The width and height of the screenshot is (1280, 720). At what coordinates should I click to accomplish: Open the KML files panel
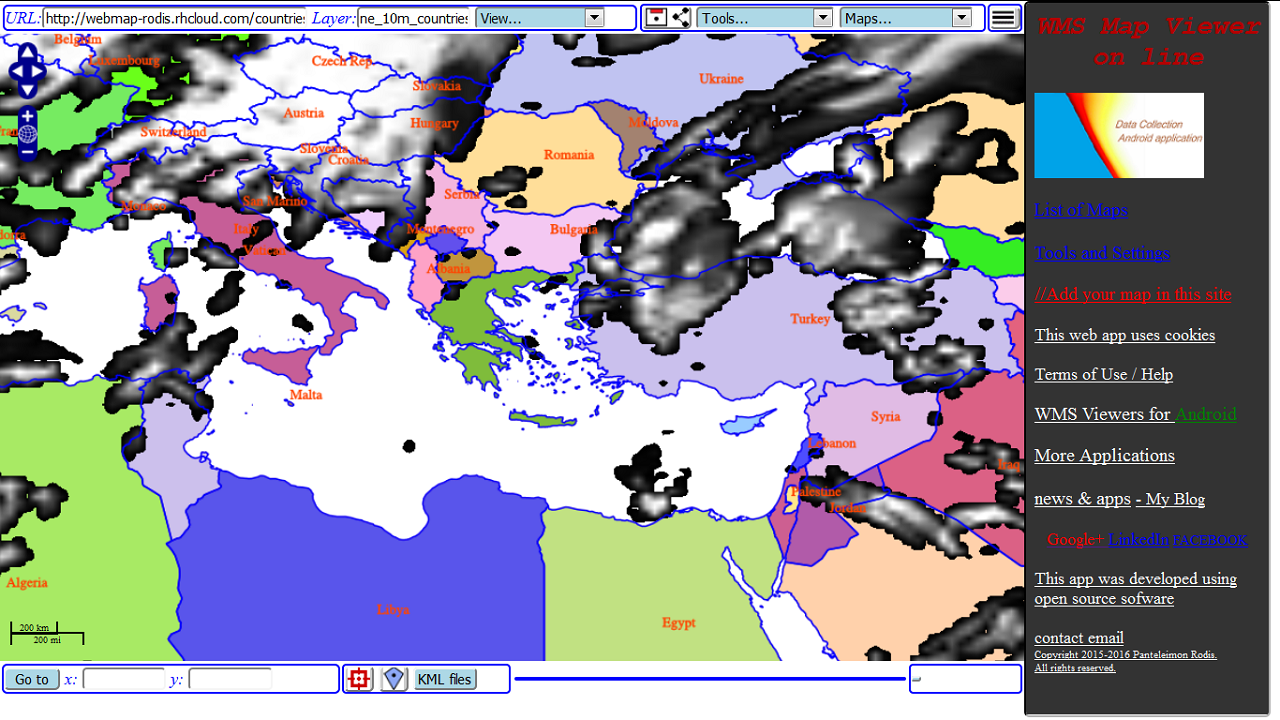click(x=443, y=678)
